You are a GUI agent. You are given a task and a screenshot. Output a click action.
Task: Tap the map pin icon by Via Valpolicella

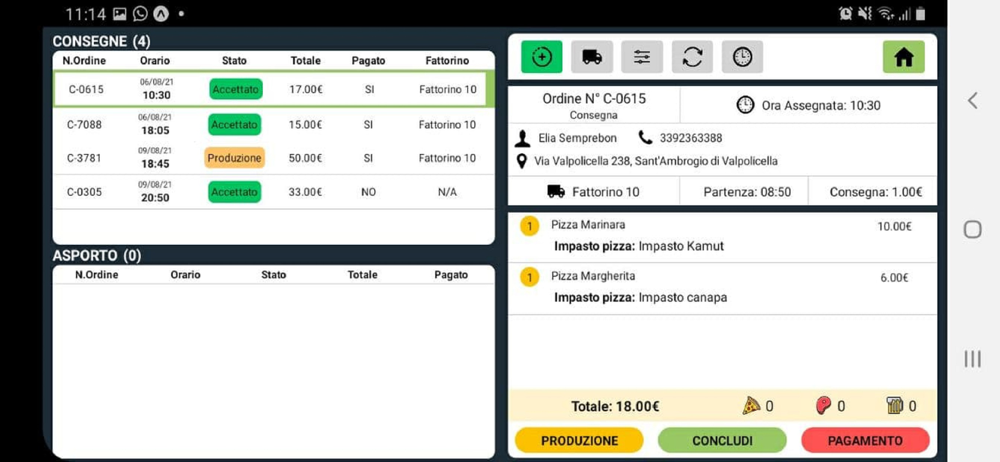click(522, 161)
